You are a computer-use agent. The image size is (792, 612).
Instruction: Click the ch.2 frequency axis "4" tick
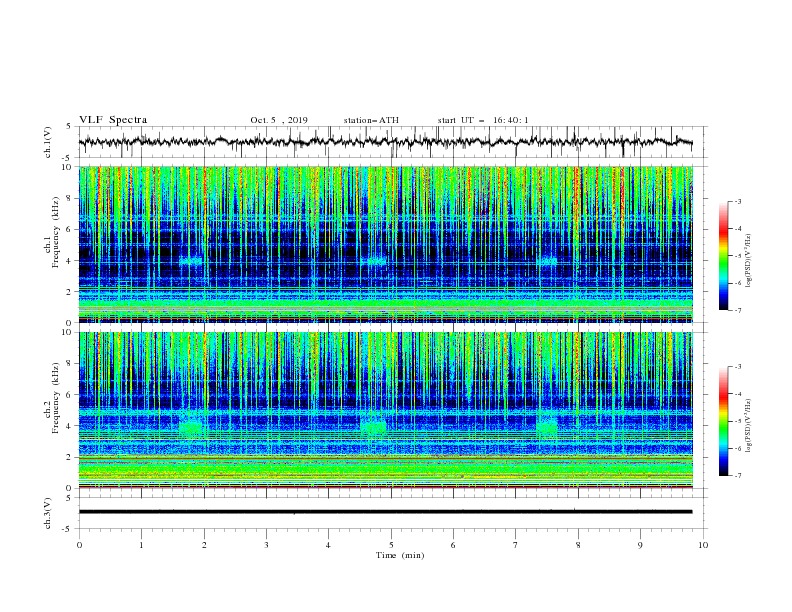69,426
